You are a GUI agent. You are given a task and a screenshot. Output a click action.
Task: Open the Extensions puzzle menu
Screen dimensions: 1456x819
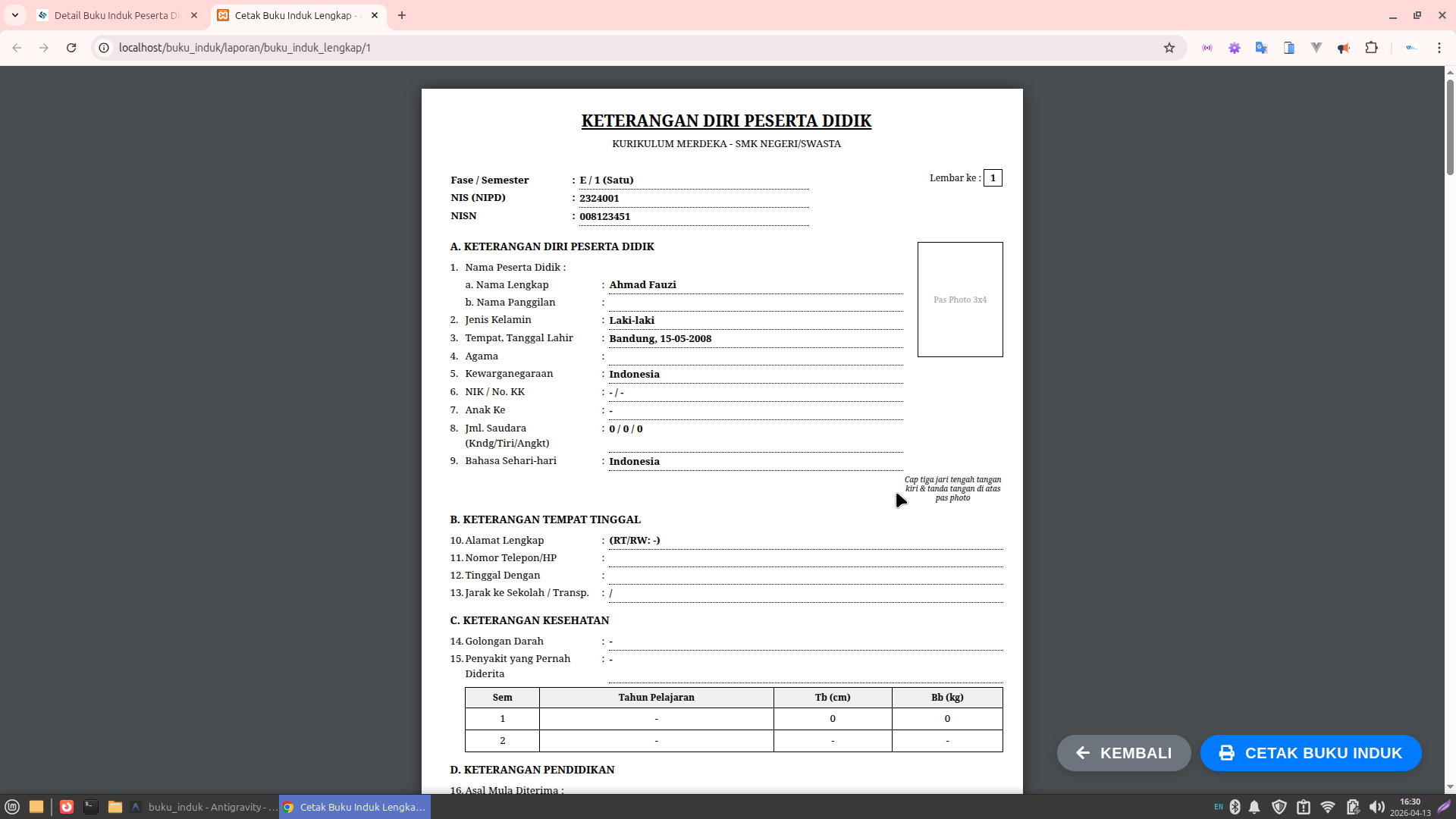click(1371, 48)
